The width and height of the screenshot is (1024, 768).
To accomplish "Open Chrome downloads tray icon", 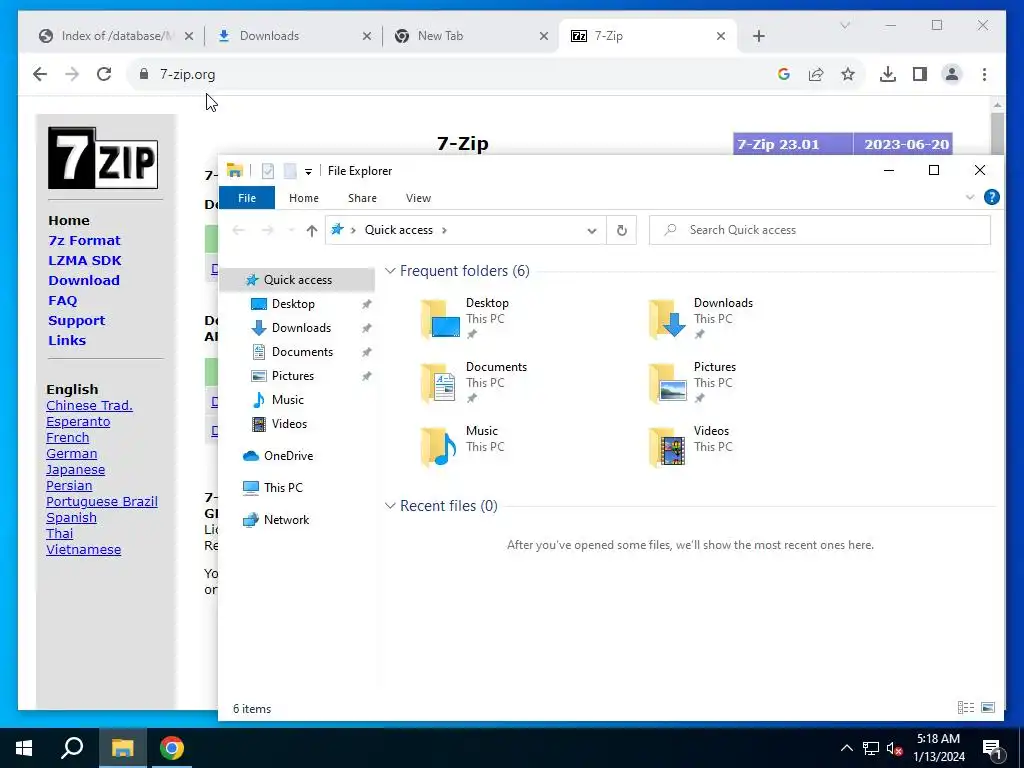I will tap(888, 74).
